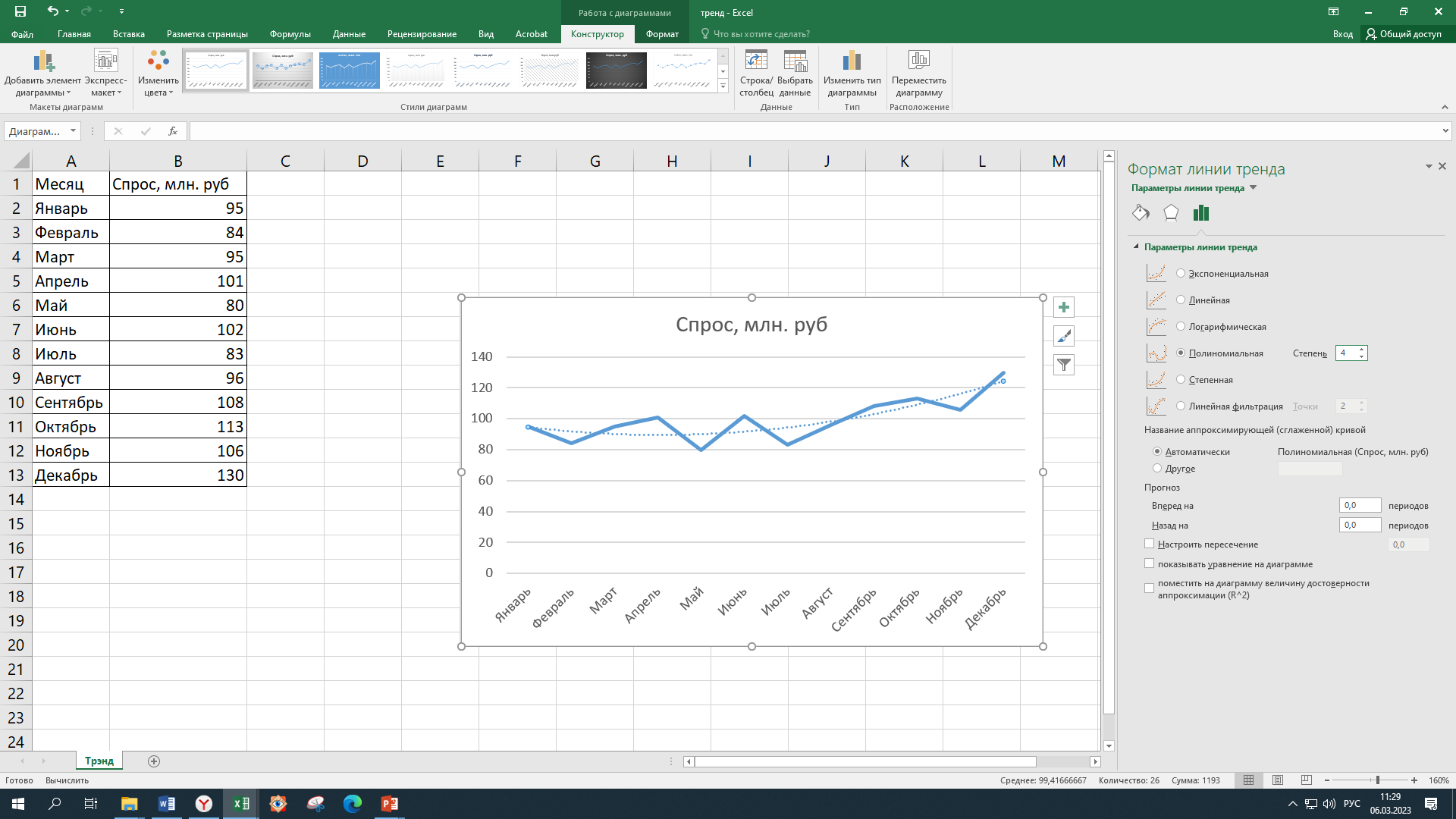Click the zoom slider in the status bar

click(1377, 780)
